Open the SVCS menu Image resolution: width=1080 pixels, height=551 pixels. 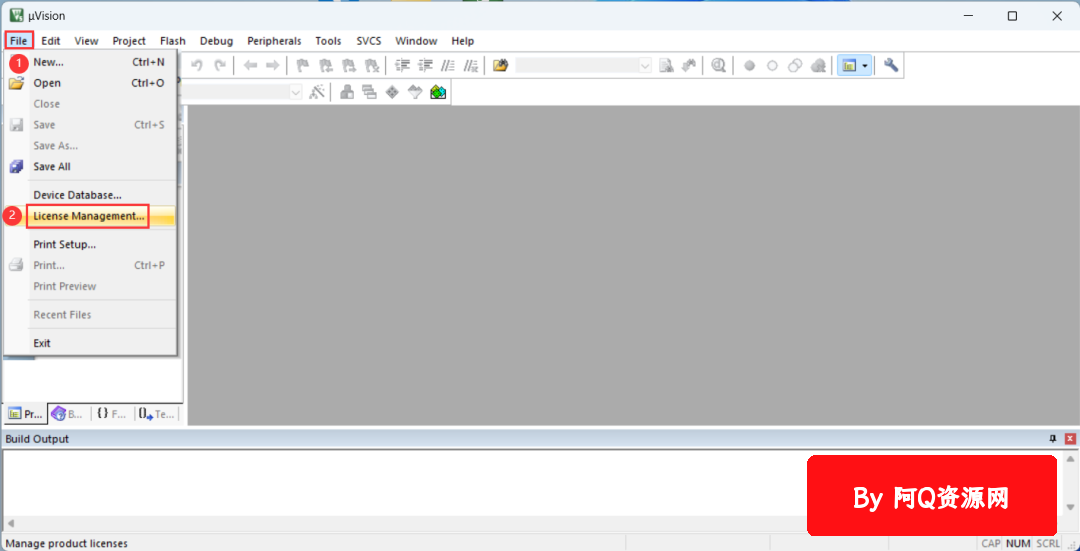click(368, 41)
